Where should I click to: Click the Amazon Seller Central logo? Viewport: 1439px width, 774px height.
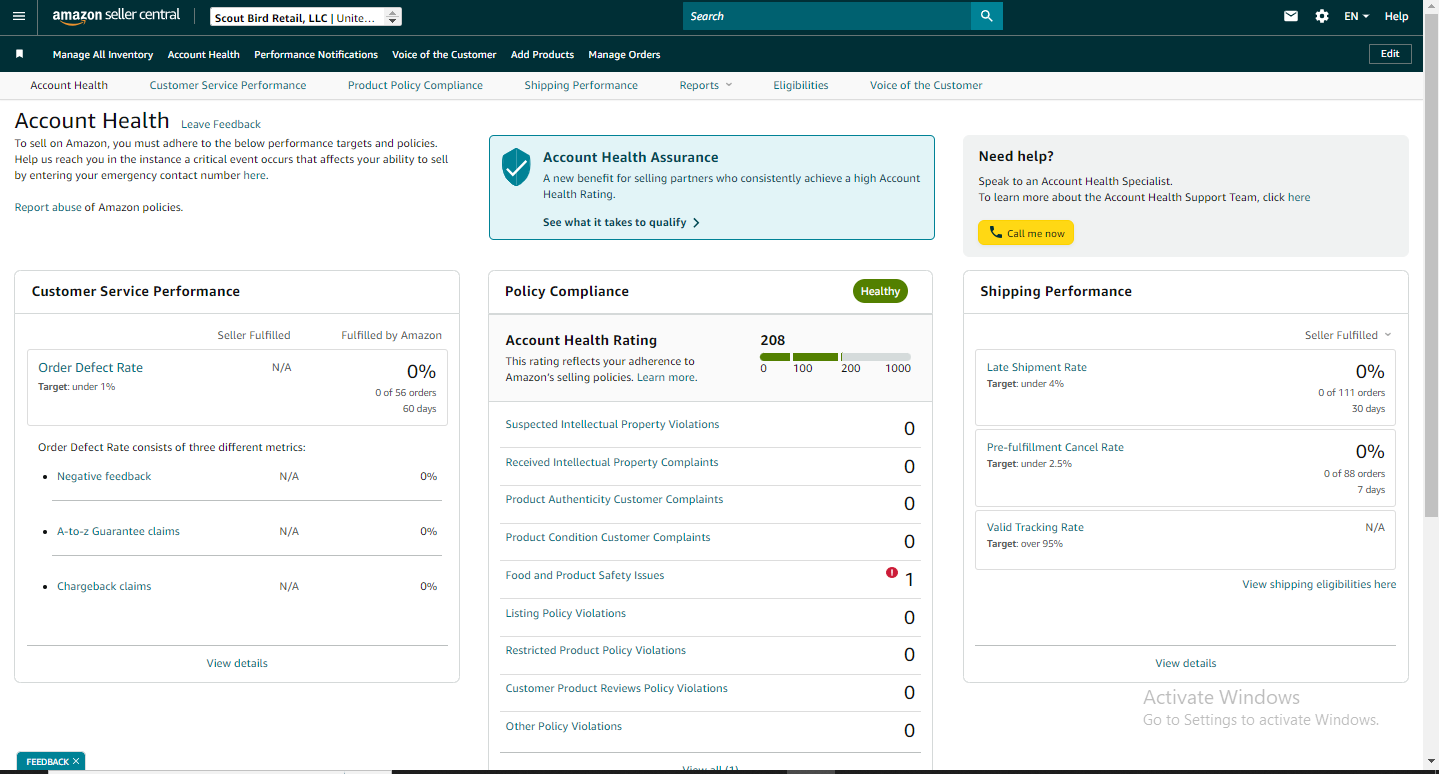click(x=117, y=16)
